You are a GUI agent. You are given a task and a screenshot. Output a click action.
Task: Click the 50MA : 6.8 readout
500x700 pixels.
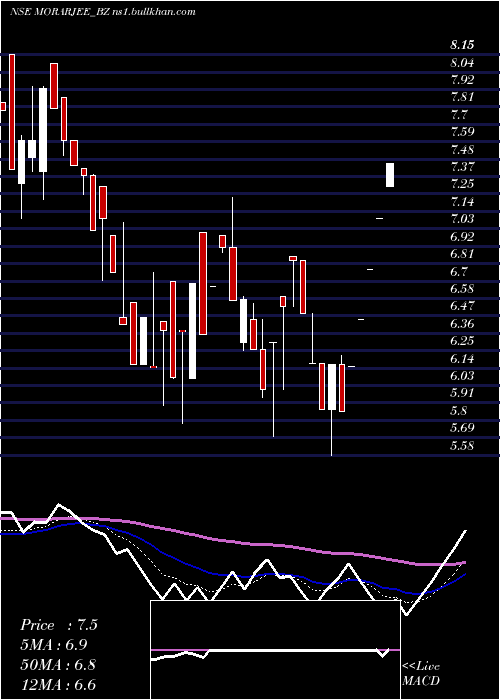click(x=58, y=665)
